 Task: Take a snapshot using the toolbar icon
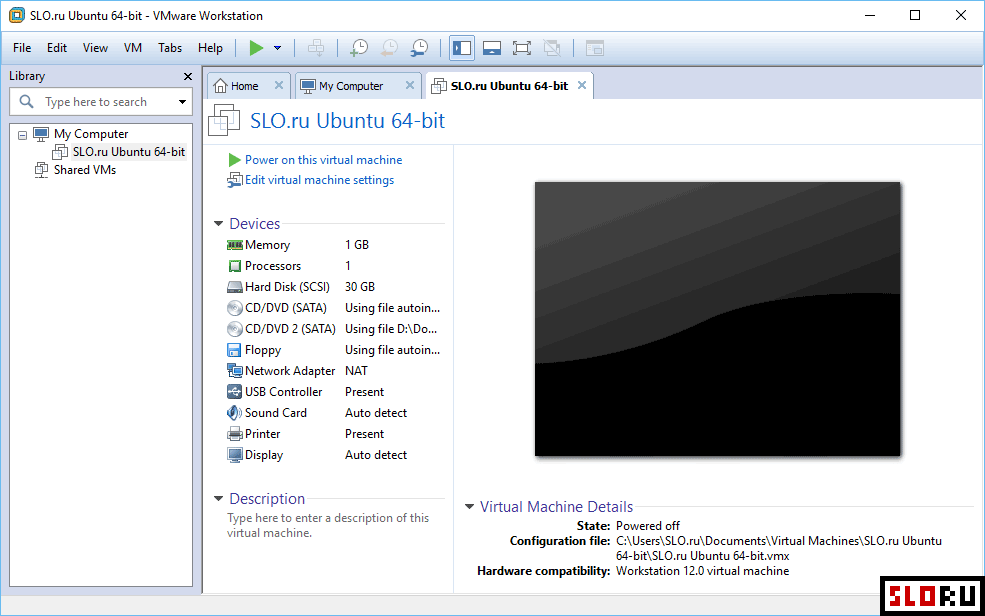tap(359, 48)
